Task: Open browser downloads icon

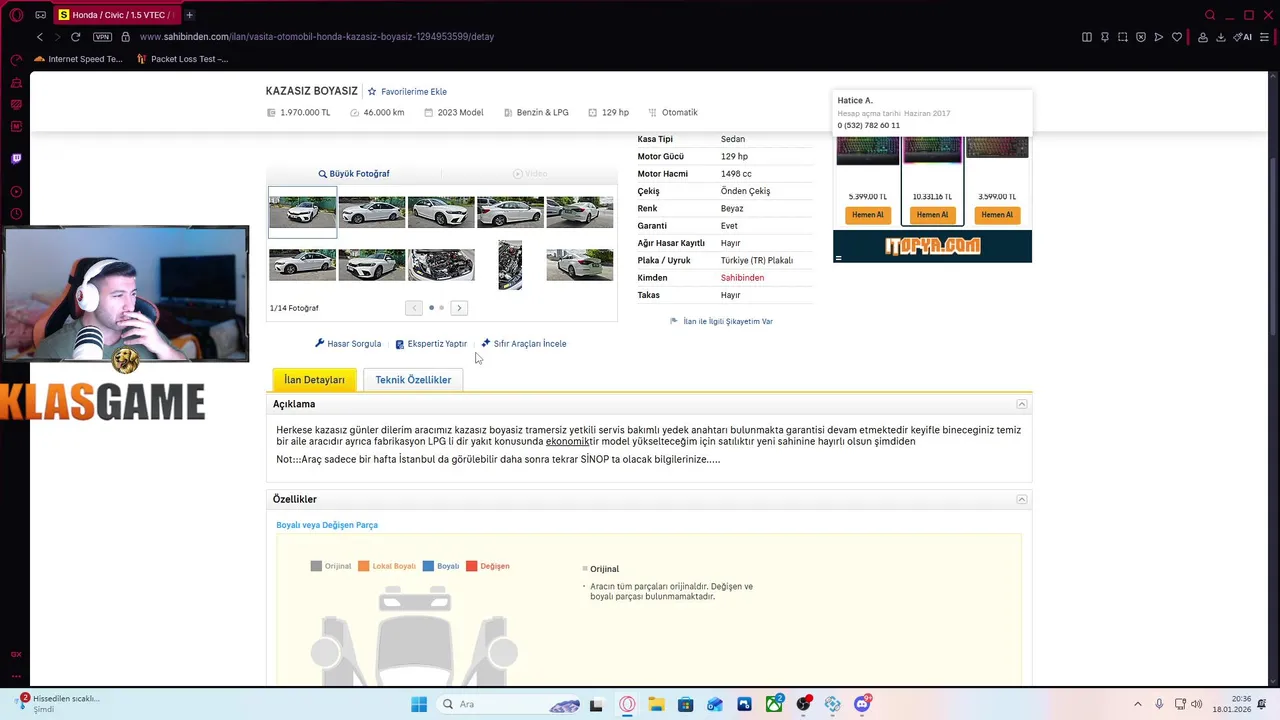Action: tap(1221, 37)
